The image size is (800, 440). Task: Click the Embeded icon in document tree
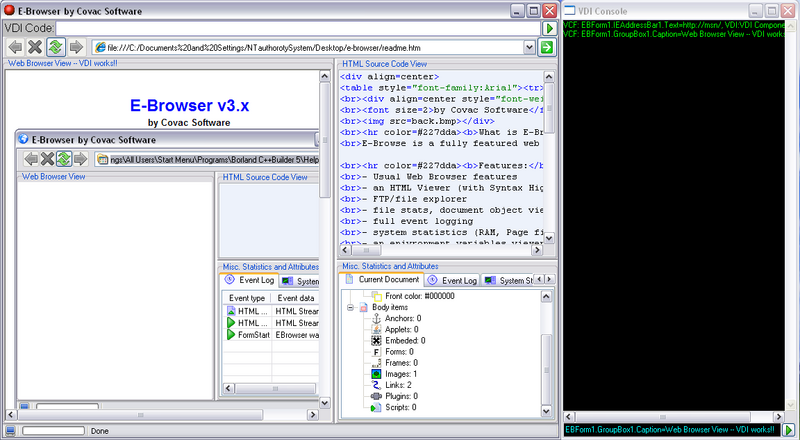coord(377,340)
